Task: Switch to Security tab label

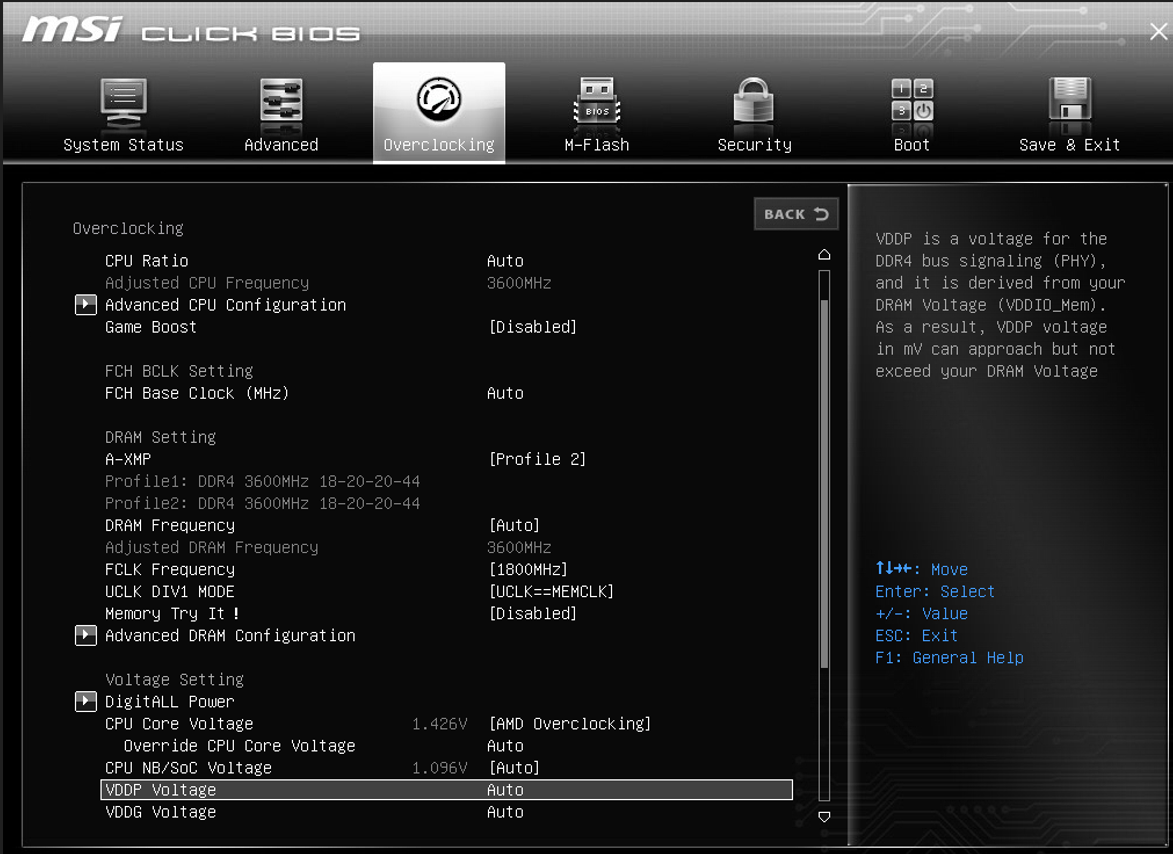Action: (x=754, y=145)
